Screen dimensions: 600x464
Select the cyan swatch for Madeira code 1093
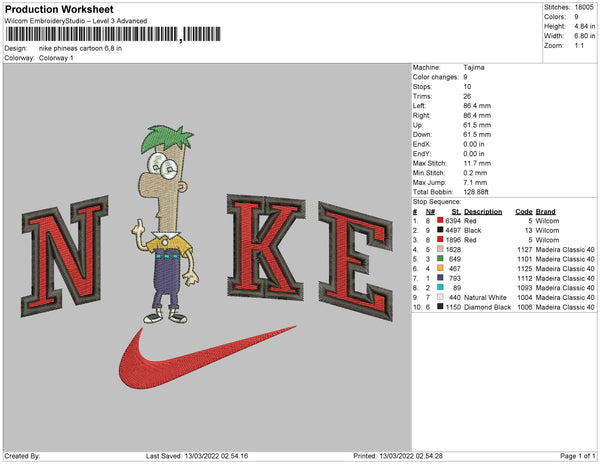440,287
